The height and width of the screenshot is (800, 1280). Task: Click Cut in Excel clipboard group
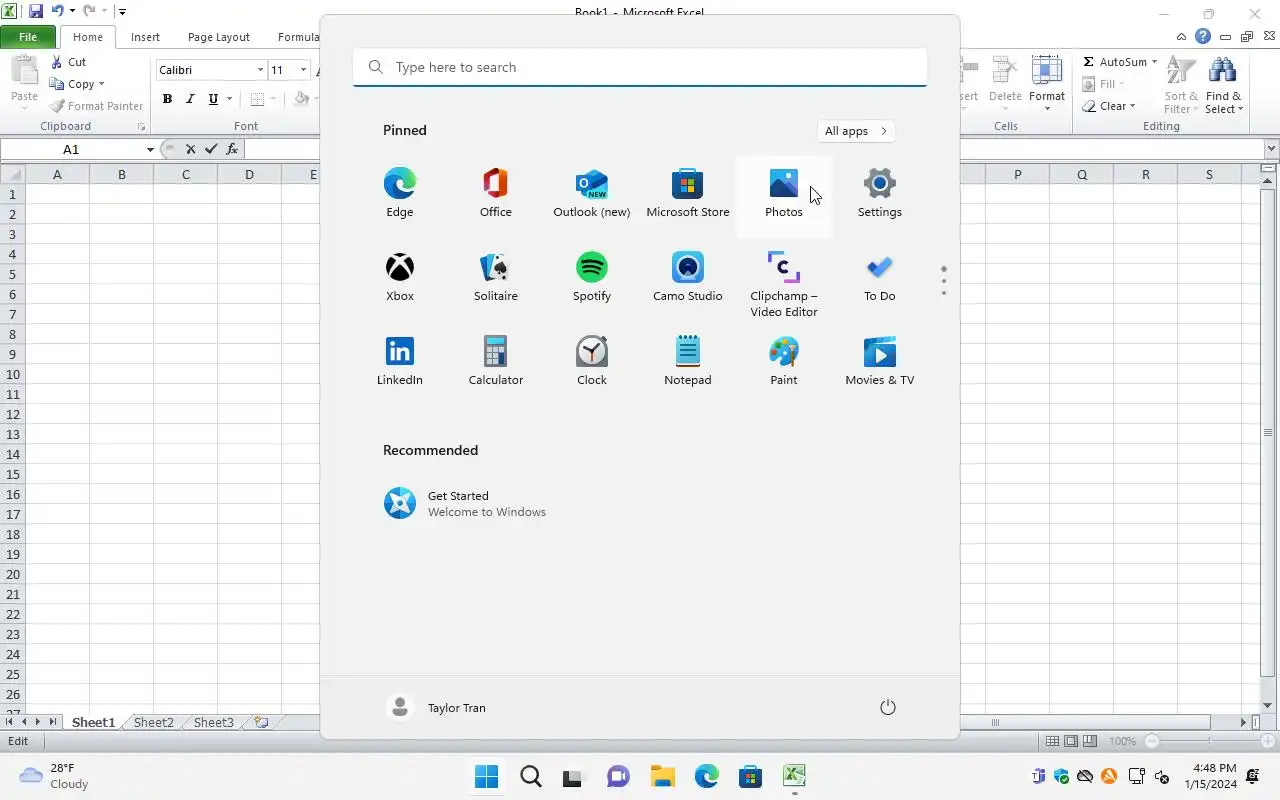tap(68, 62)
